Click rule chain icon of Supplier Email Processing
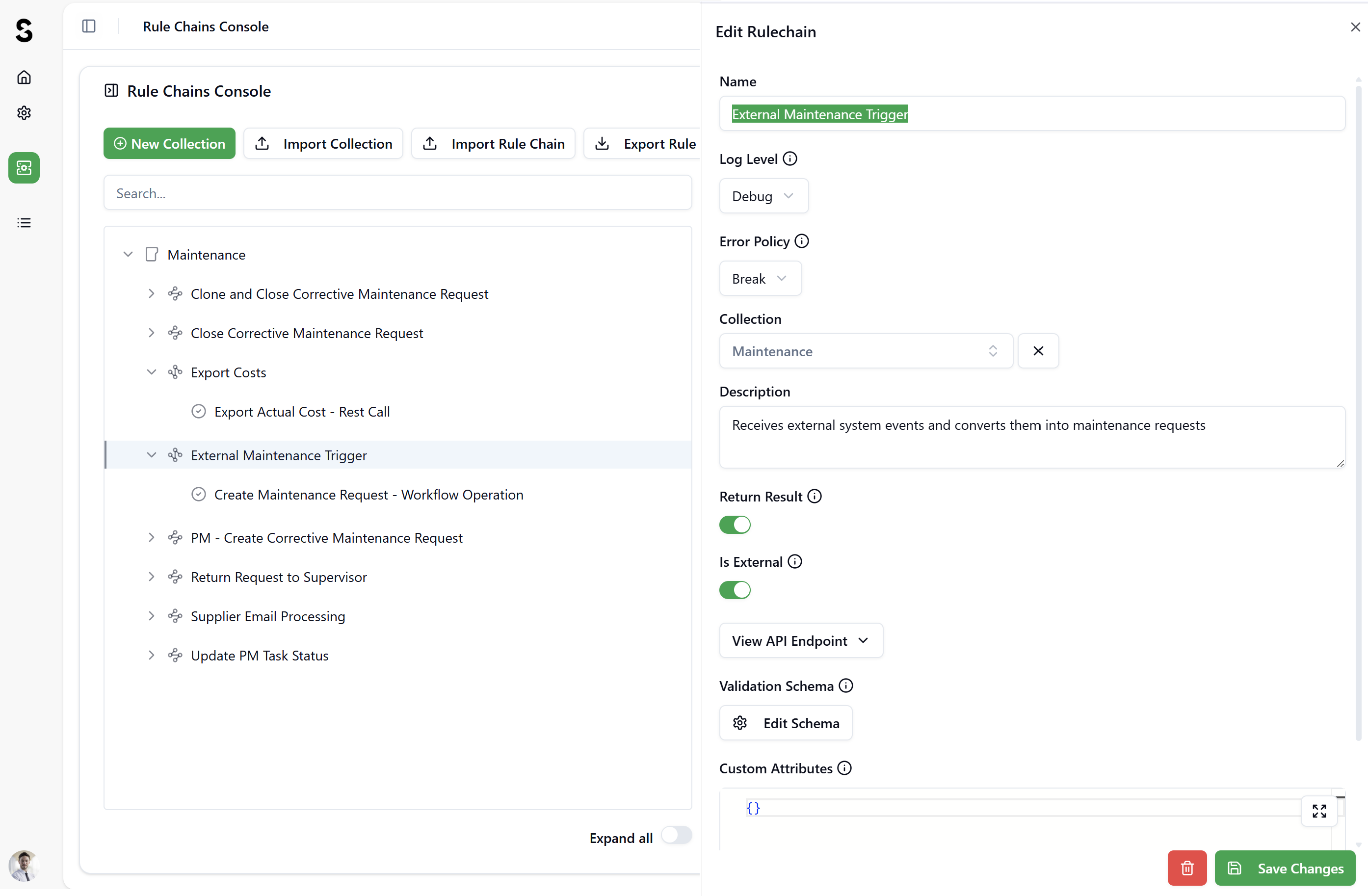 (175, 616)
